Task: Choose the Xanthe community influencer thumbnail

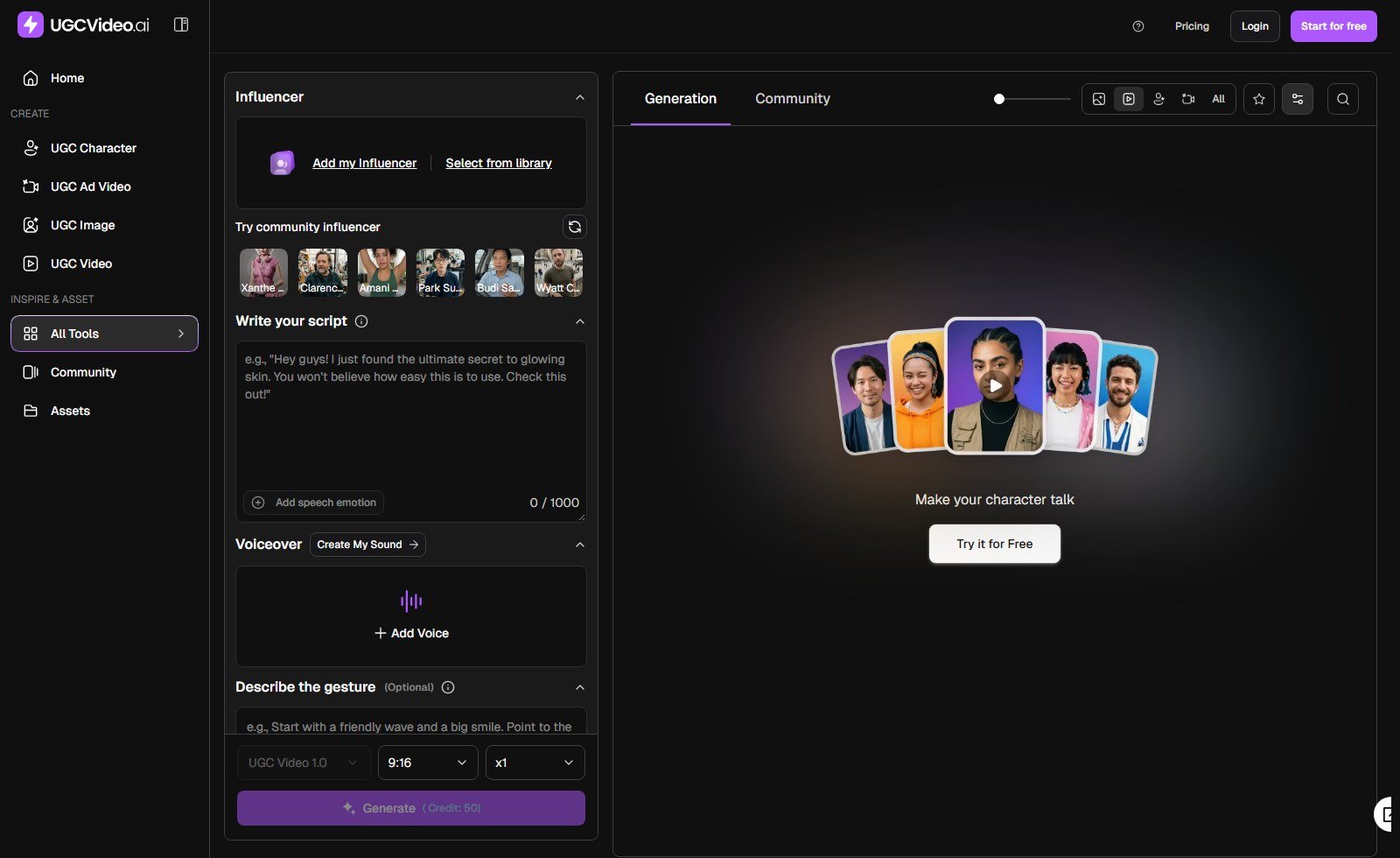Action: click(x=263, y=272)
